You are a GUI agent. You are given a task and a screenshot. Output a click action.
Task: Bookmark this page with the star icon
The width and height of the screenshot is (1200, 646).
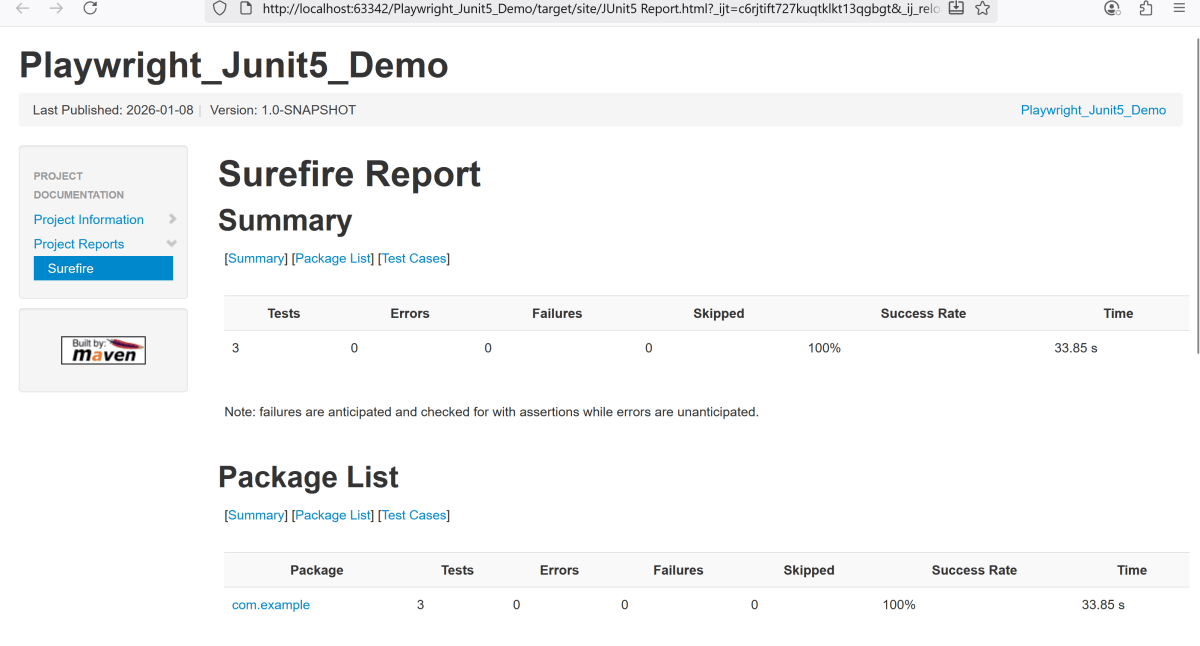coord(982,8)
